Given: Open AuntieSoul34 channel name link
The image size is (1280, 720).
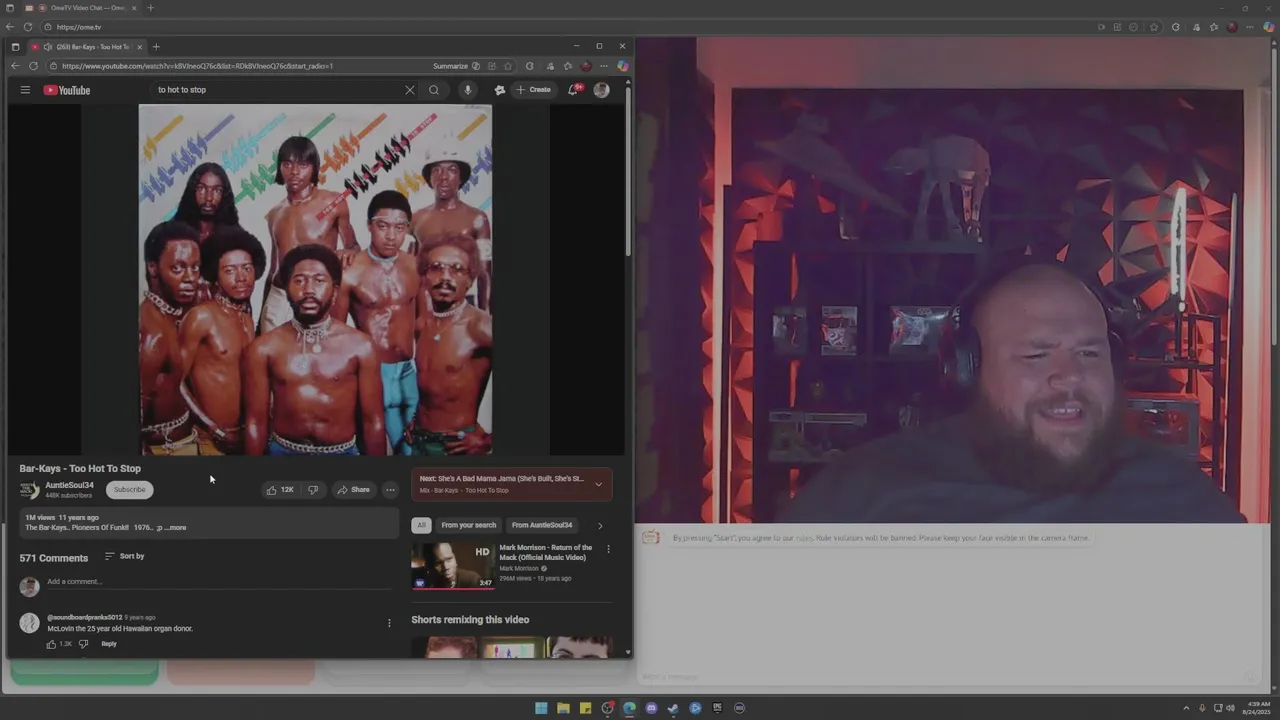Looking at the screenshot, I should (69, 485).
